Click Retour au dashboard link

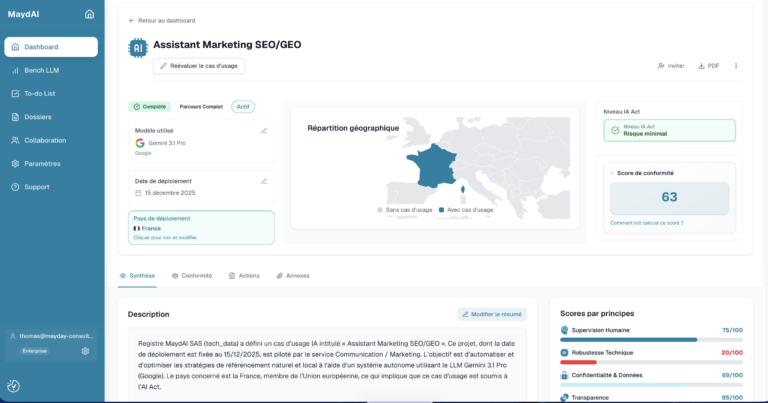(x=162, y=21)
